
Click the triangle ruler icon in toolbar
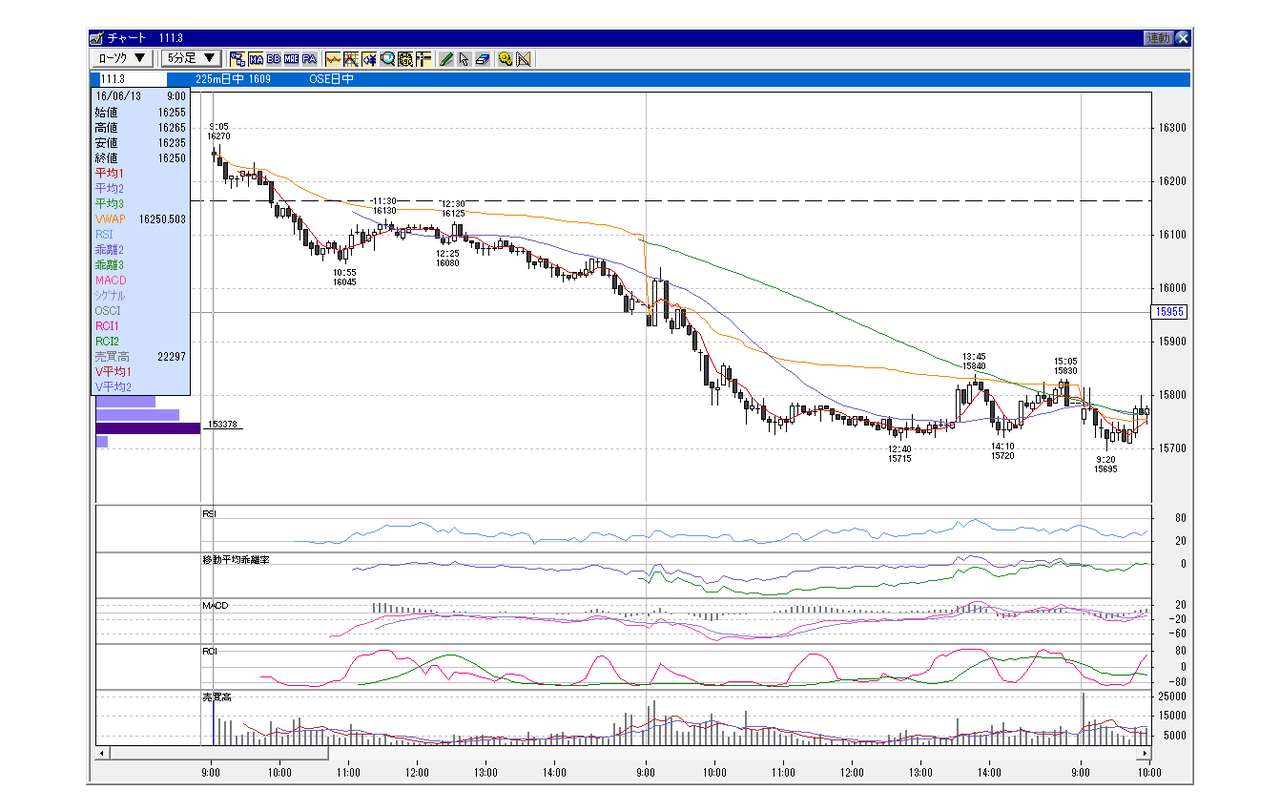coord(524,59)
